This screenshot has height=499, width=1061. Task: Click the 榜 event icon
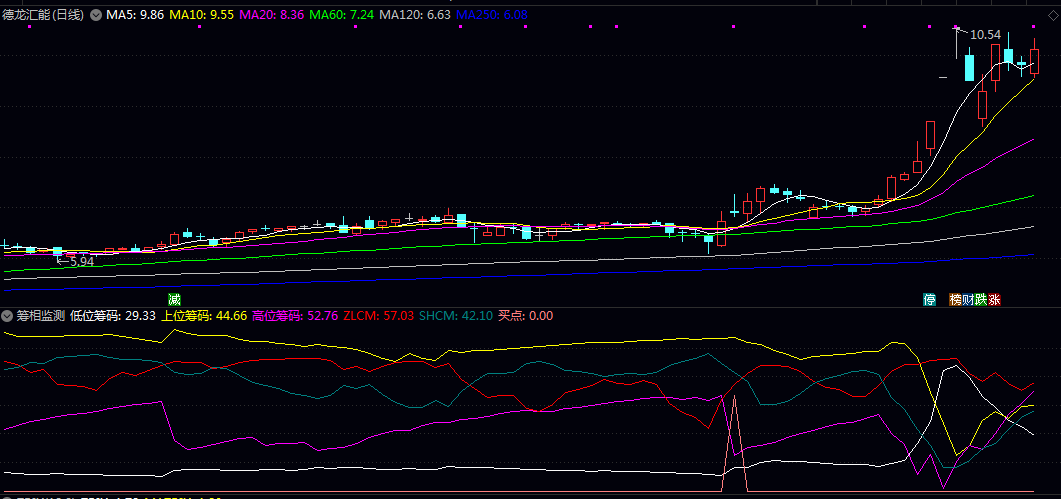pos(955,299)
